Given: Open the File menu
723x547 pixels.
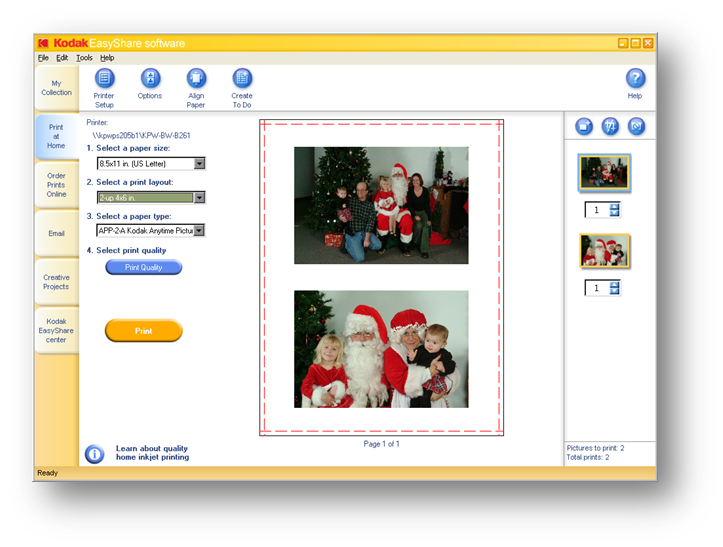Looking at the screenshot, I should [43, 58].
